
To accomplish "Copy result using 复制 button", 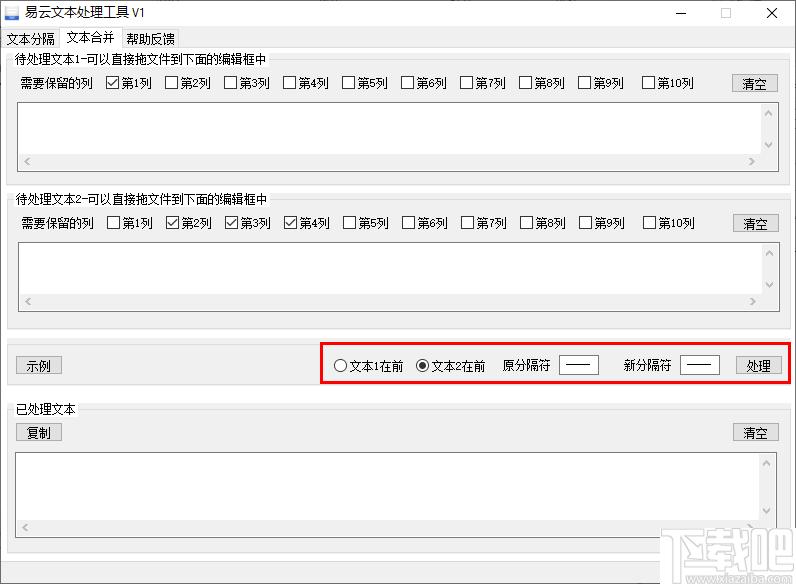I will point(39,433).
